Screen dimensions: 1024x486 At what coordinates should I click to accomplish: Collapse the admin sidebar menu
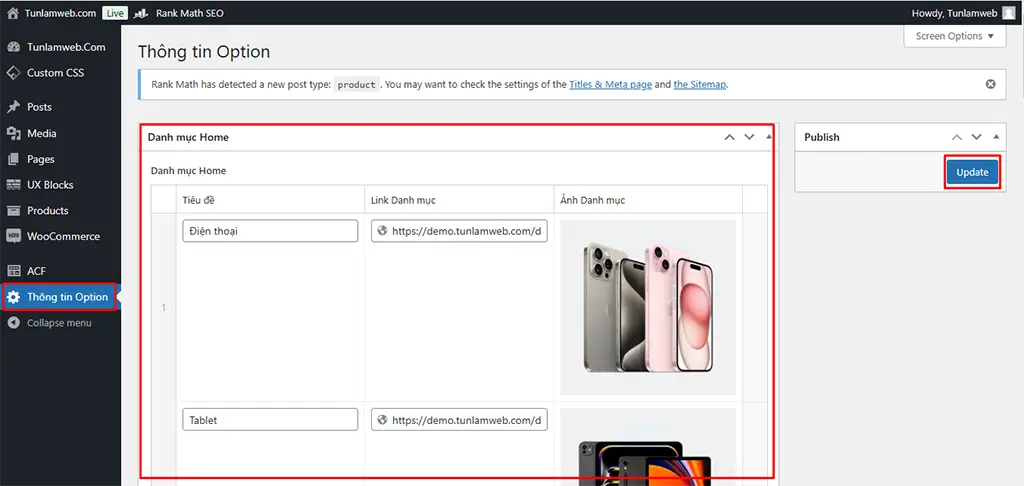click(59, 323)
